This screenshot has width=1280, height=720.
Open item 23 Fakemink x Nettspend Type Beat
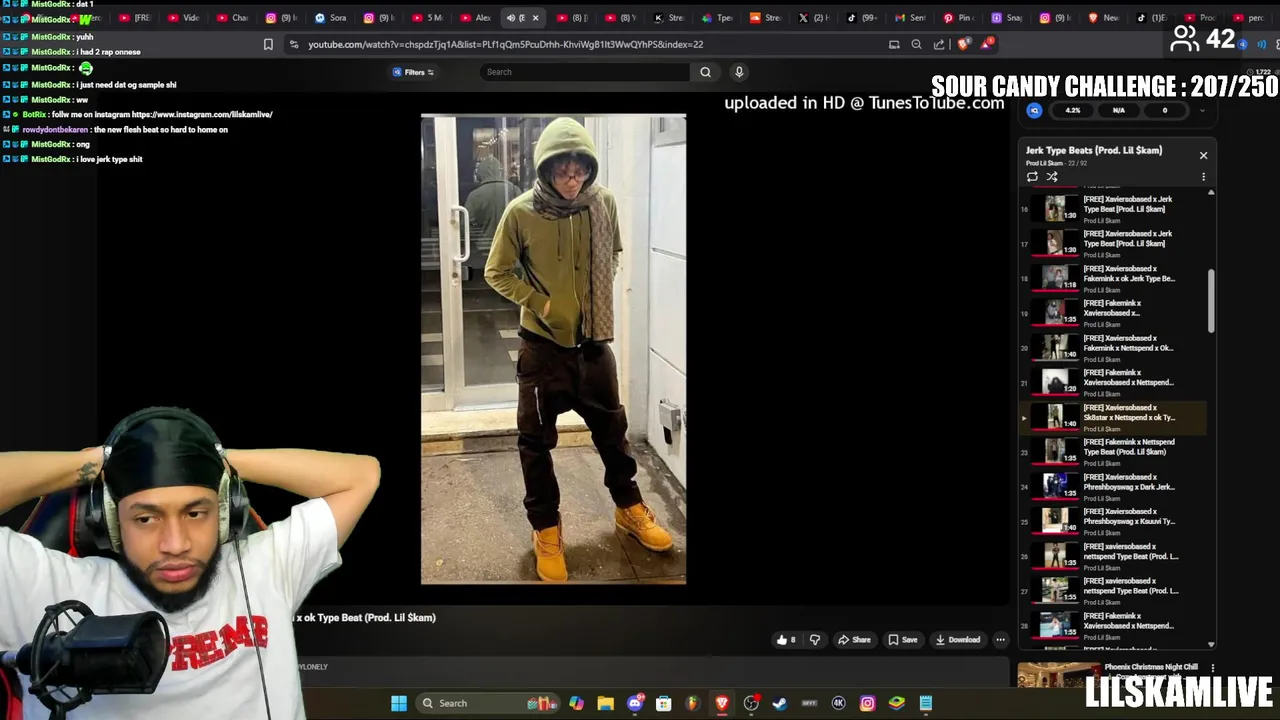1112,451
